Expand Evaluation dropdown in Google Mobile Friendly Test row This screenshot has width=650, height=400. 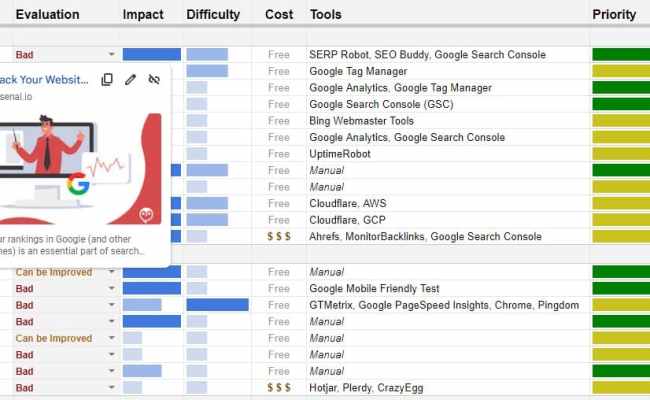coord(112,288)
